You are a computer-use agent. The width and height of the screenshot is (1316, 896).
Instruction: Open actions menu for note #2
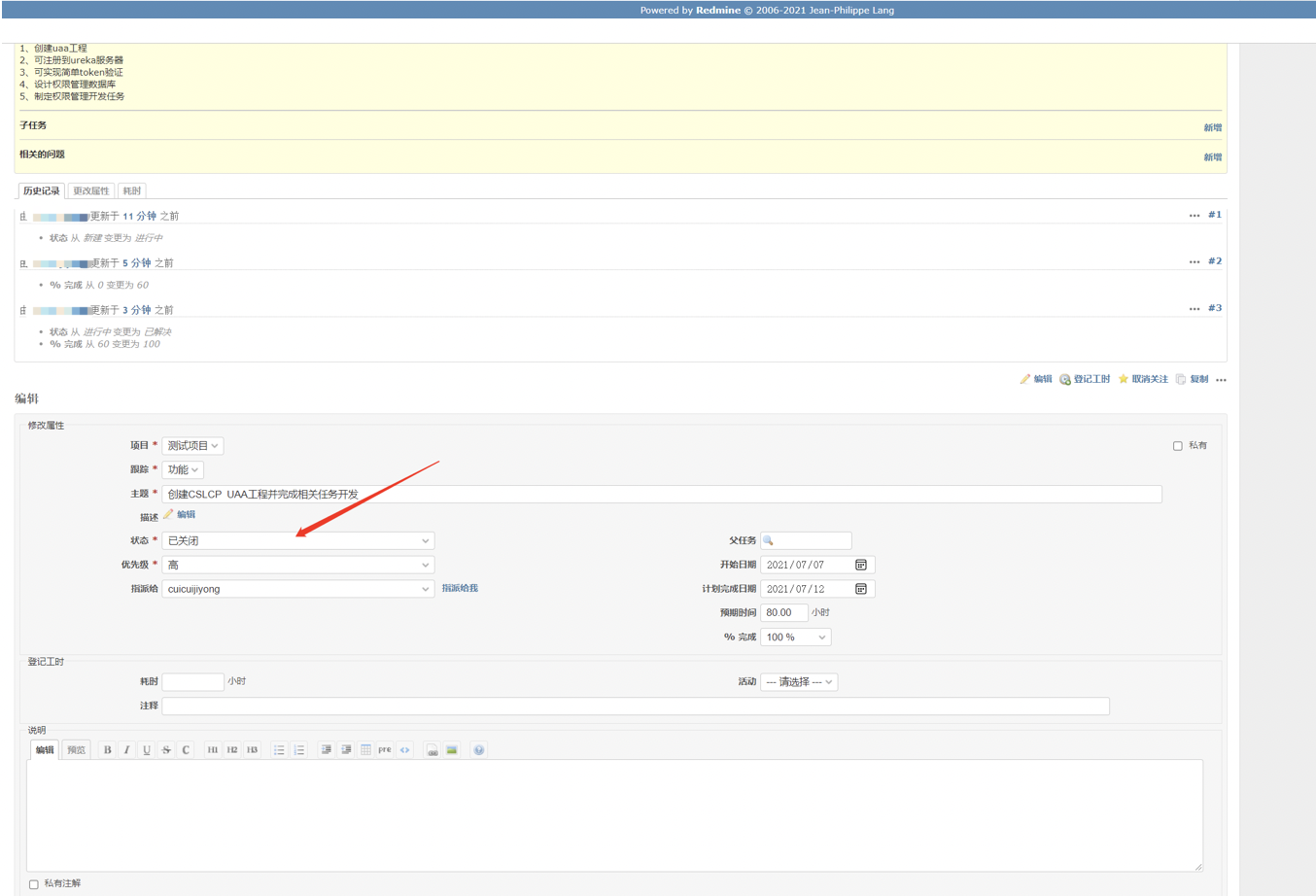(x=1195, y=262)
